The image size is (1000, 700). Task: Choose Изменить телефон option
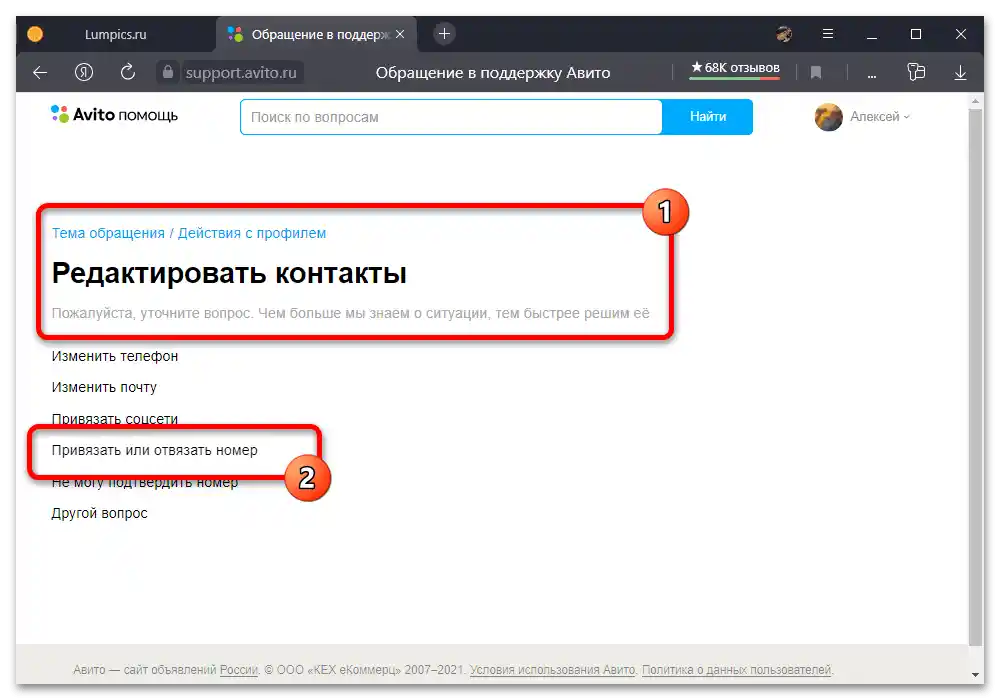coord(115,356)
